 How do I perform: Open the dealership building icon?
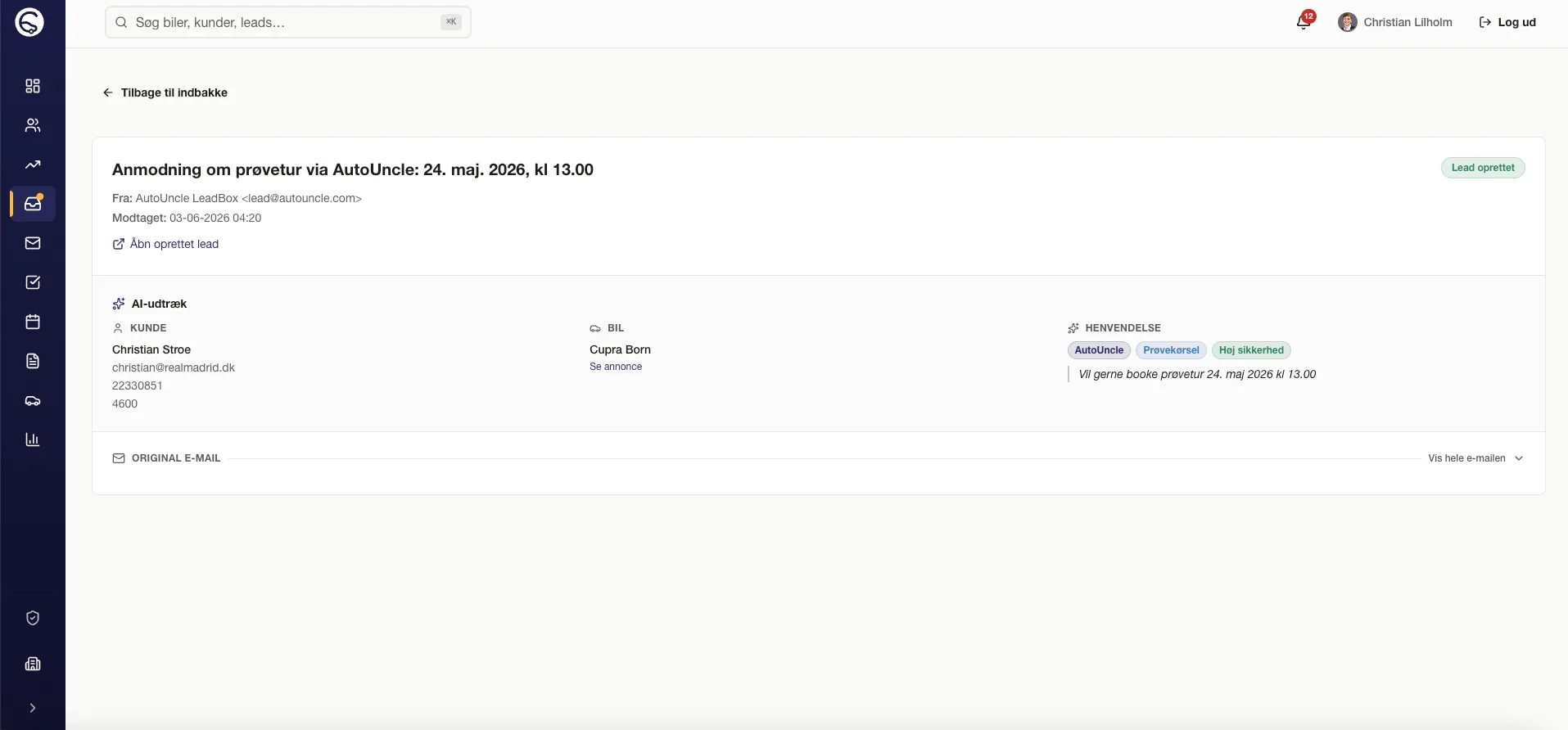pyautogui.click(x=33, y=664)
